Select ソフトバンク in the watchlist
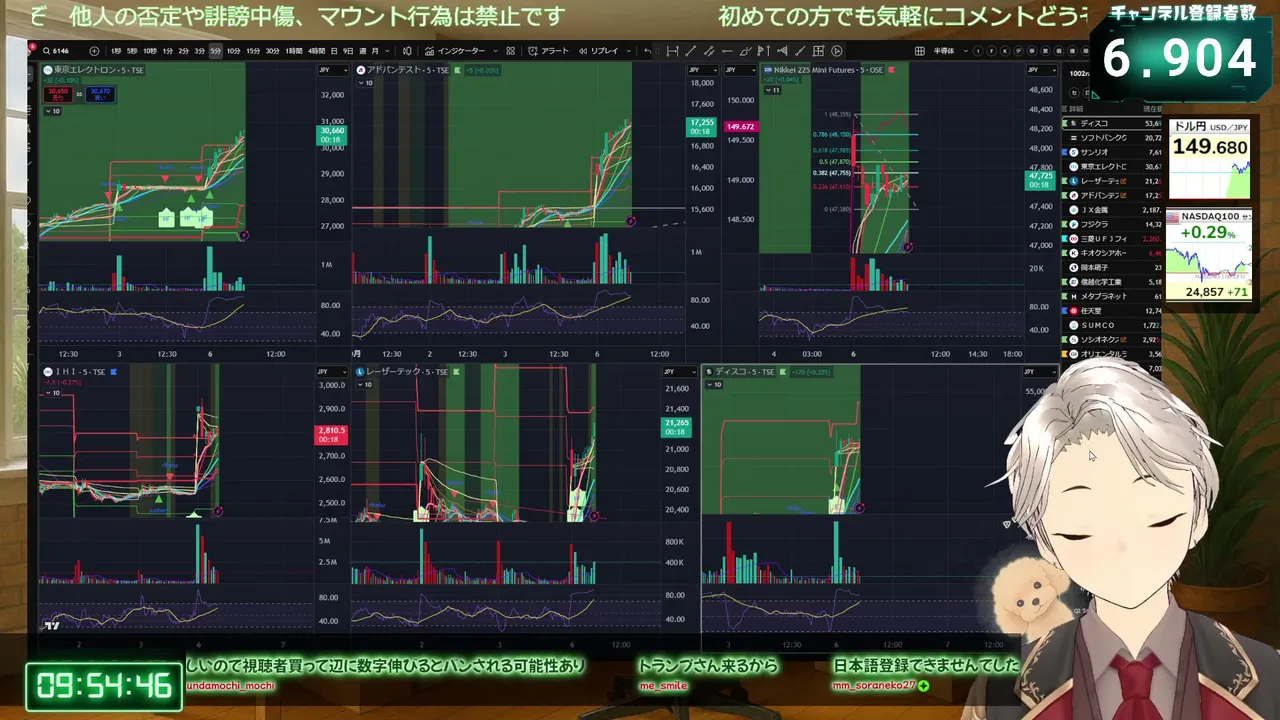1280x720 pixels. click(1112, 137)
